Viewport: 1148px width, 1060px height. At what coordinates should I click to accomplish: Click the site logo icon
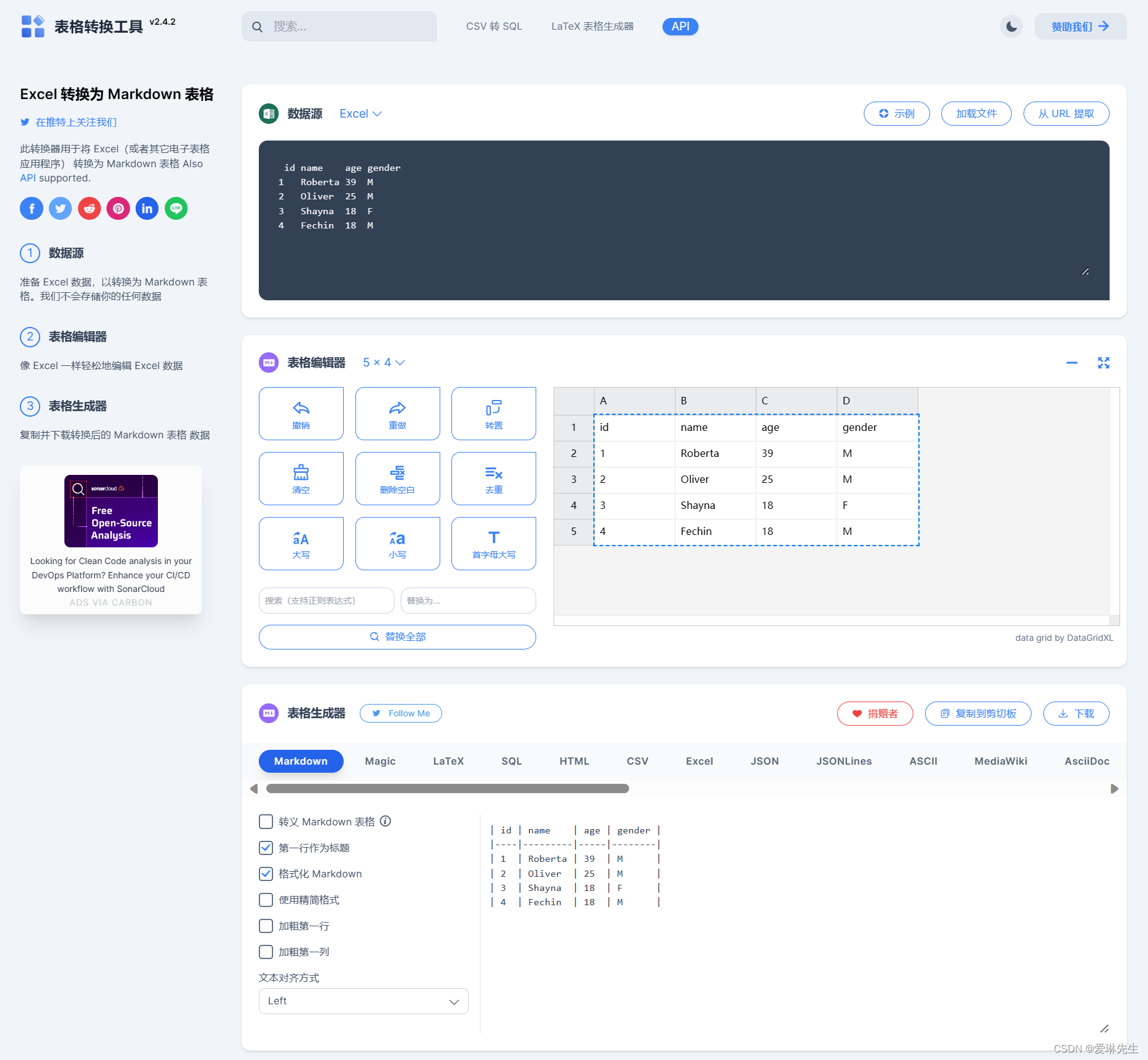(33, 26)
